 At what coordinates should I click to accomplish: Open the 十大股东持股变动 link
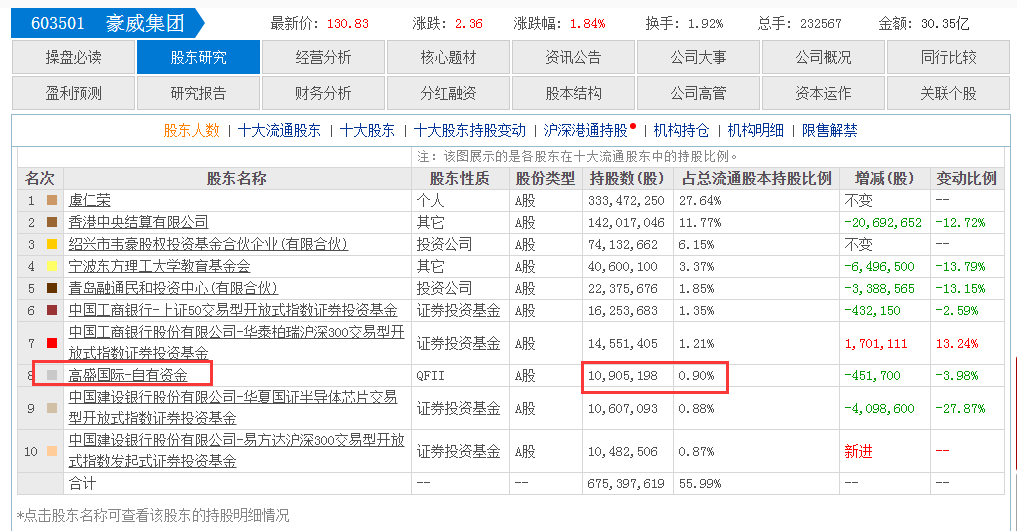pos(470,130)
